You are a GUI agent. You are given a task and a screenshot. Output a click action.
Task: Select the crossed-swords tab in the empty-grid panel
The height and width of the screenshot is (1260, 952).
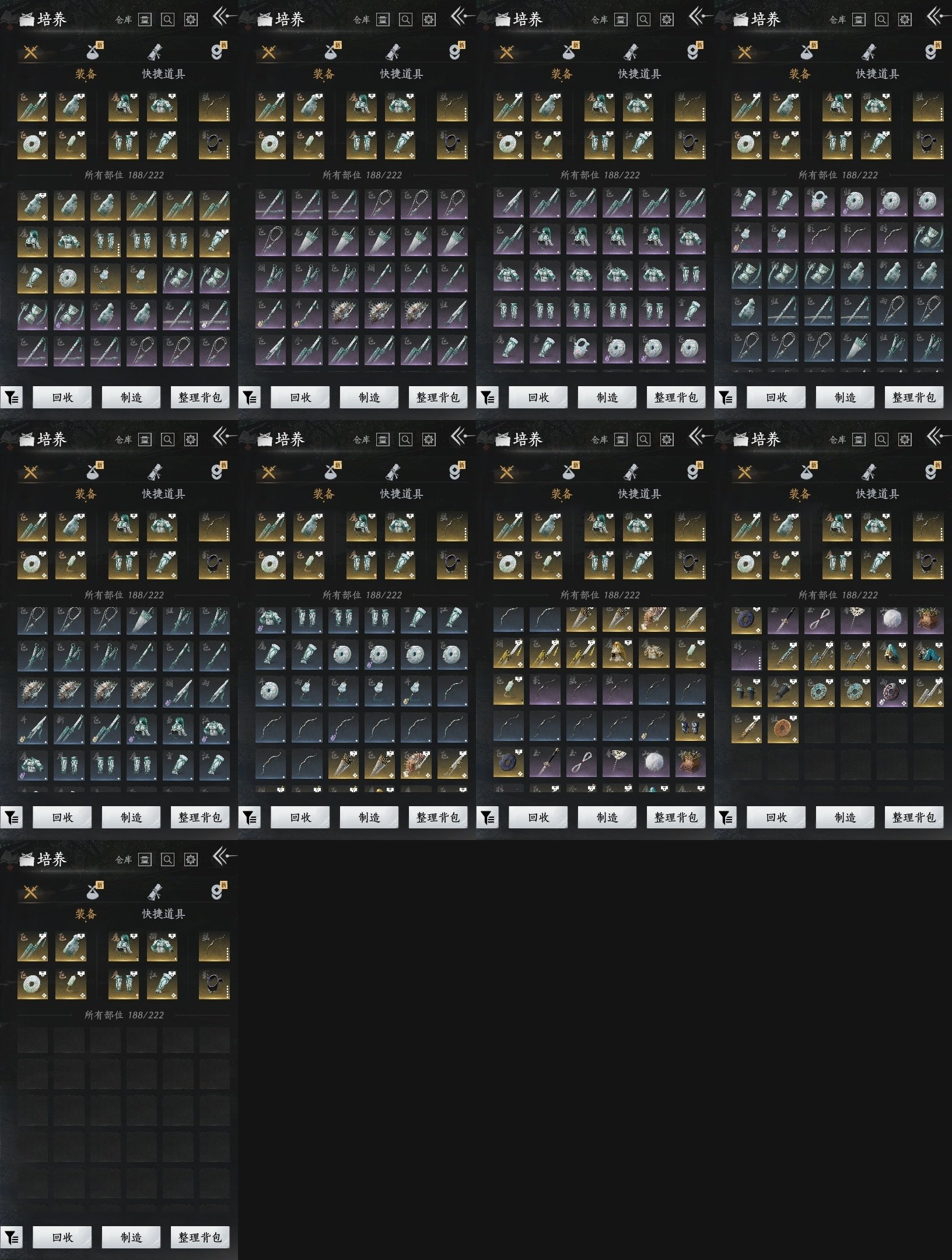click(31, 892)
